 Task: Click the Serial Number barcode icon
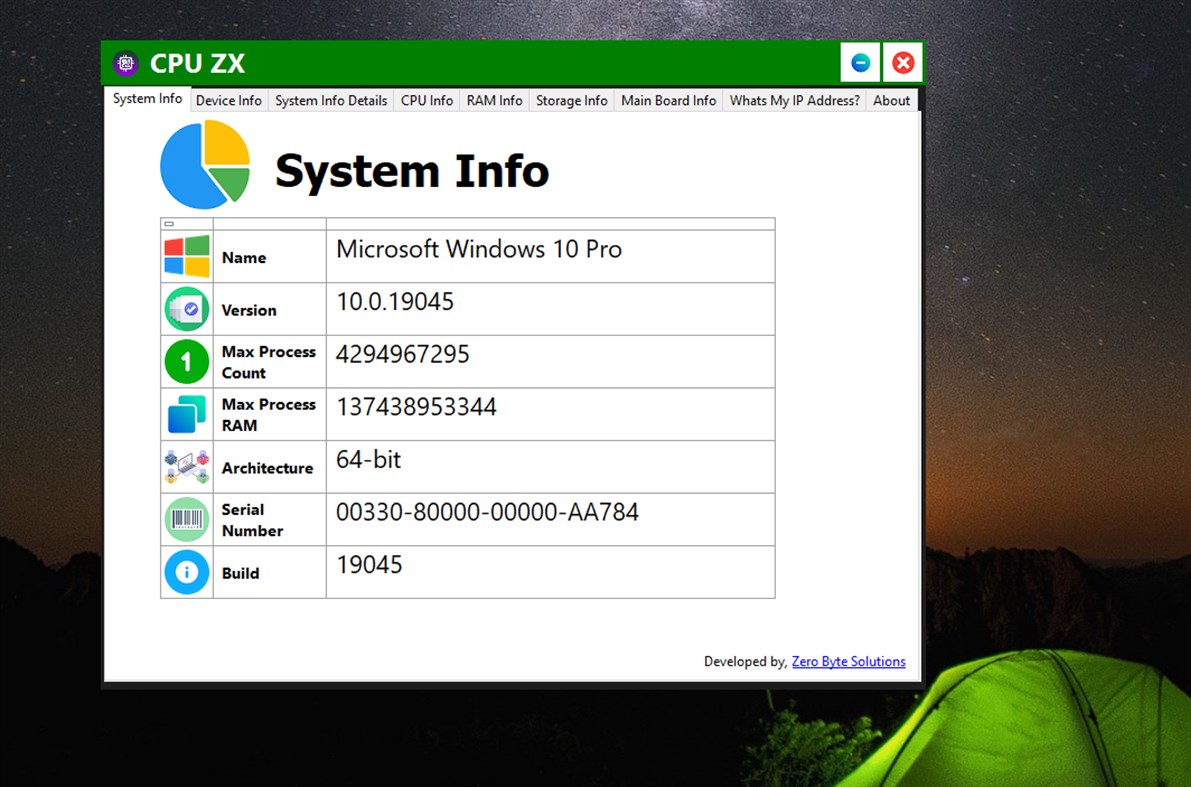coord(187,519)
